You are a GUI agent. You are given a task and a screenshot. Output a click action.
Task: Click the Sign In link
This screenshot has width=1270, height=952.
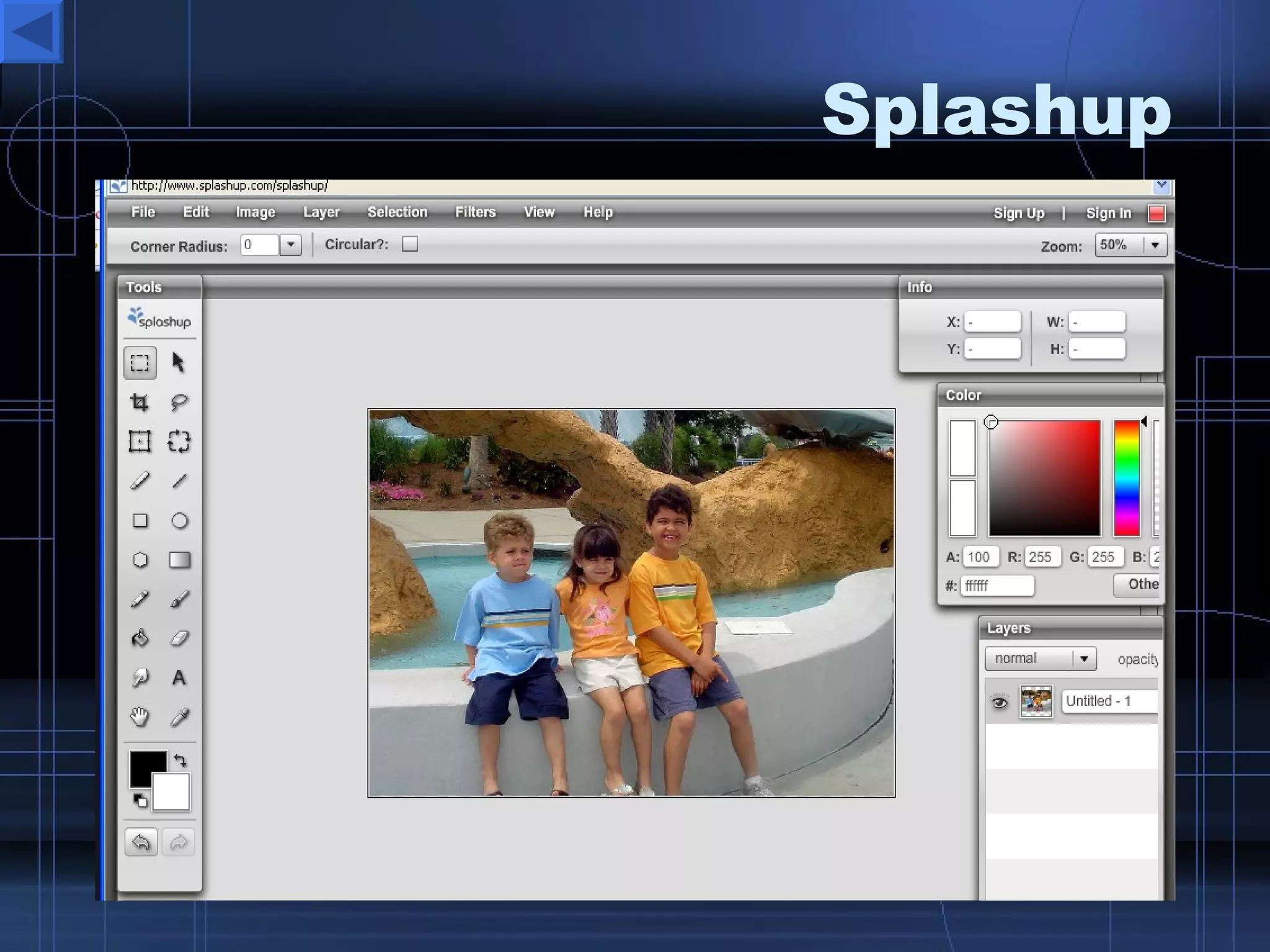pos(1109,214)
